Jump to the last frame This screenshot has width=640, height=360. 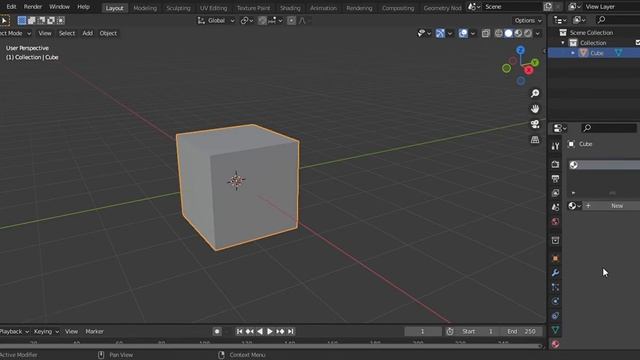(291, 331)
